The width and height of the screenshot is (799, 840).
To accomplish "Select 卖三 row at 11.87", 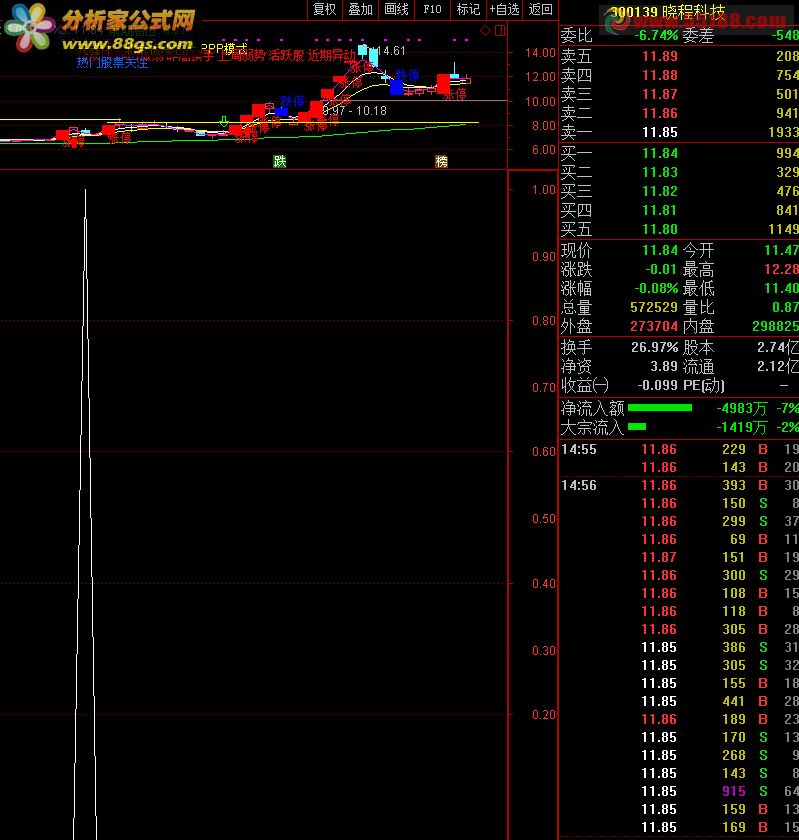I will tap(678, 94).
